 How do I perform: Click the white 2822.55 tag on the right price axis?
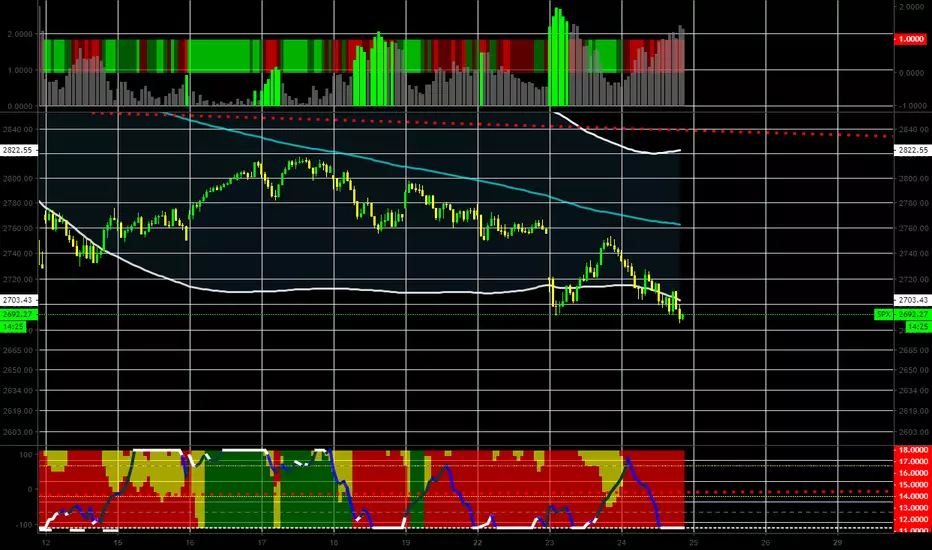(x=912, y=150)
